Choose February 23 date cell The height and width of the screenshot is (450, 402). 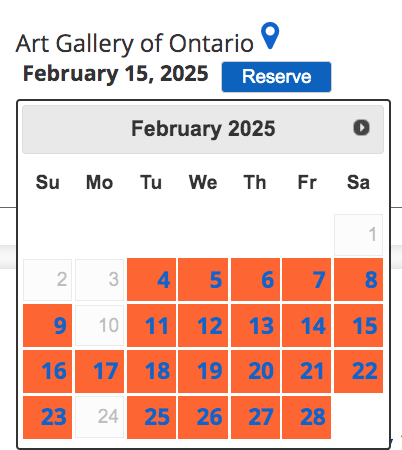47,417
